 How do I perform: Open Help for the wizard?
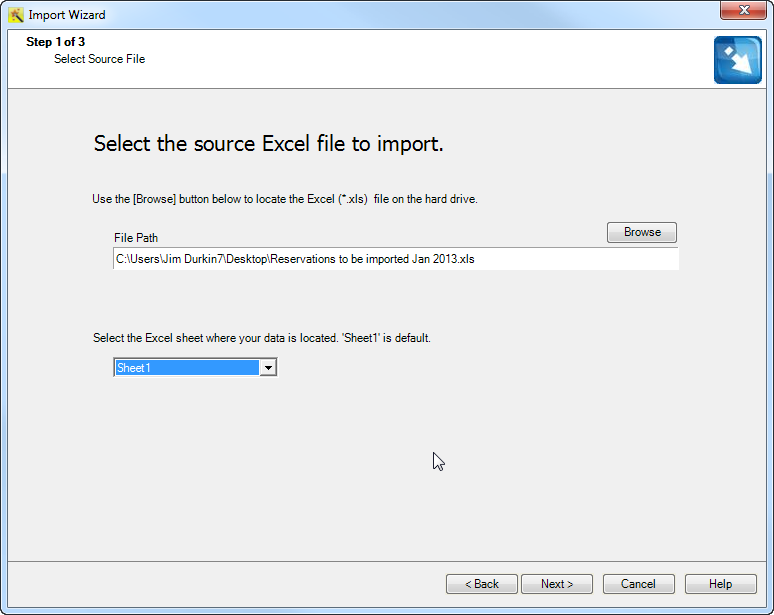coord(720,584)
